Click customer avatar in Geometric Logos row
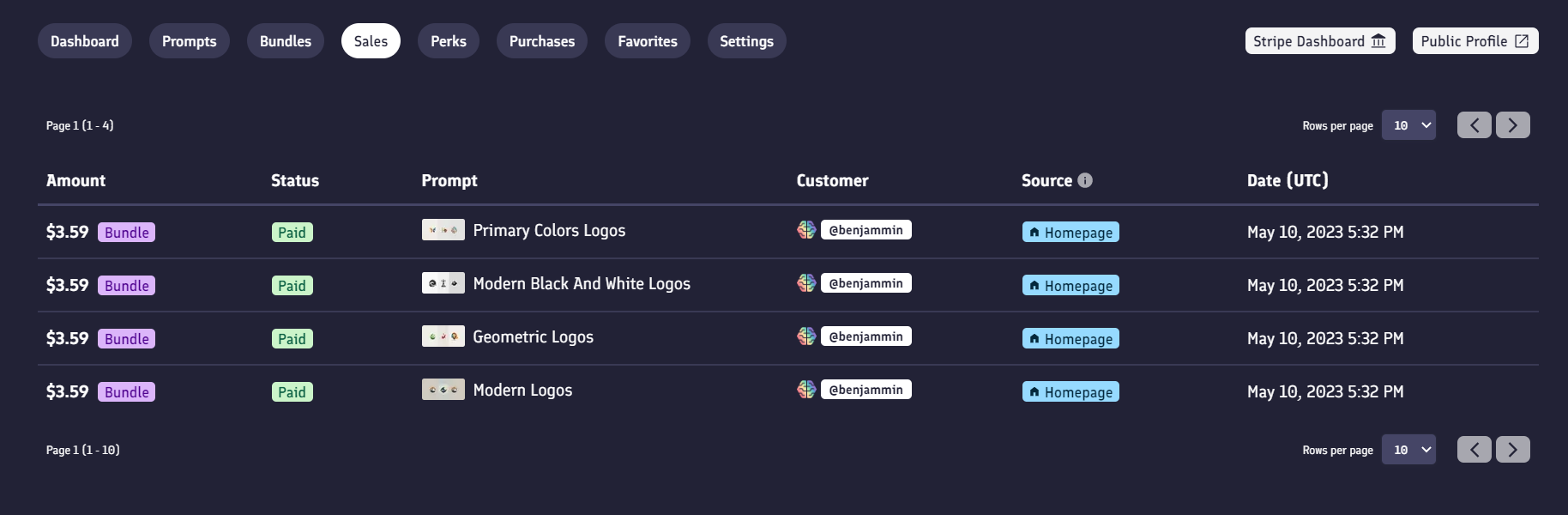Viewport: 1568px width, 515px height. (806, 336)
